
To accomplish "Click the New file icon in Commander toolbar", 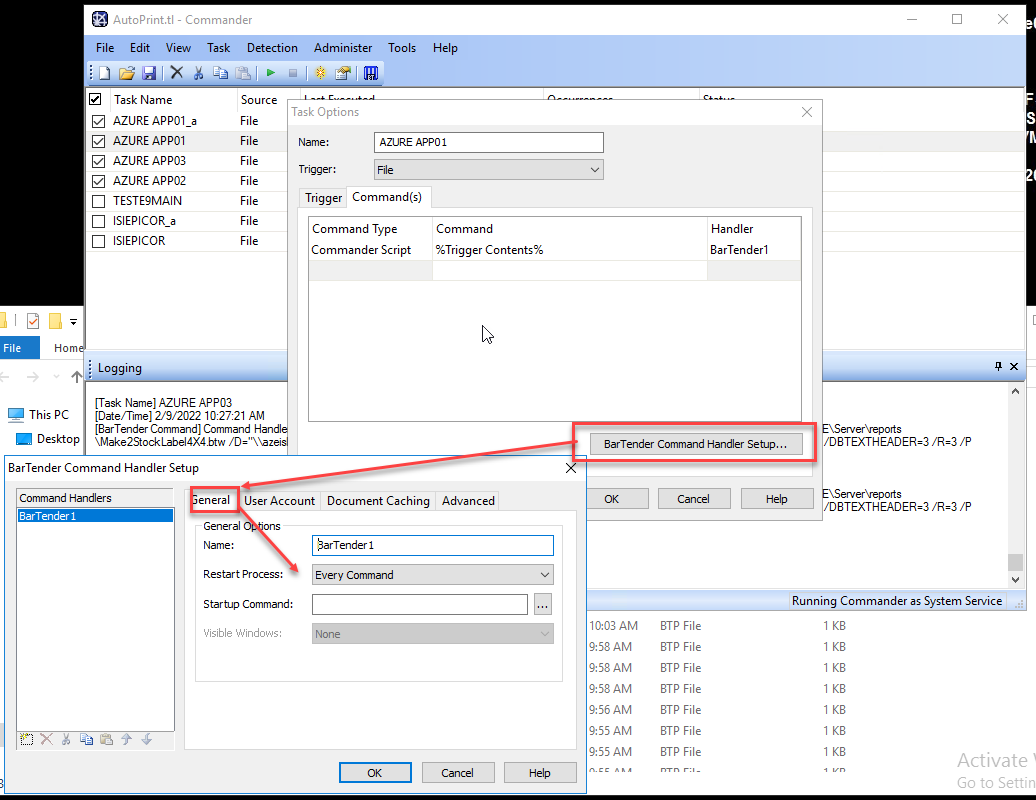I will click(104, 73).
